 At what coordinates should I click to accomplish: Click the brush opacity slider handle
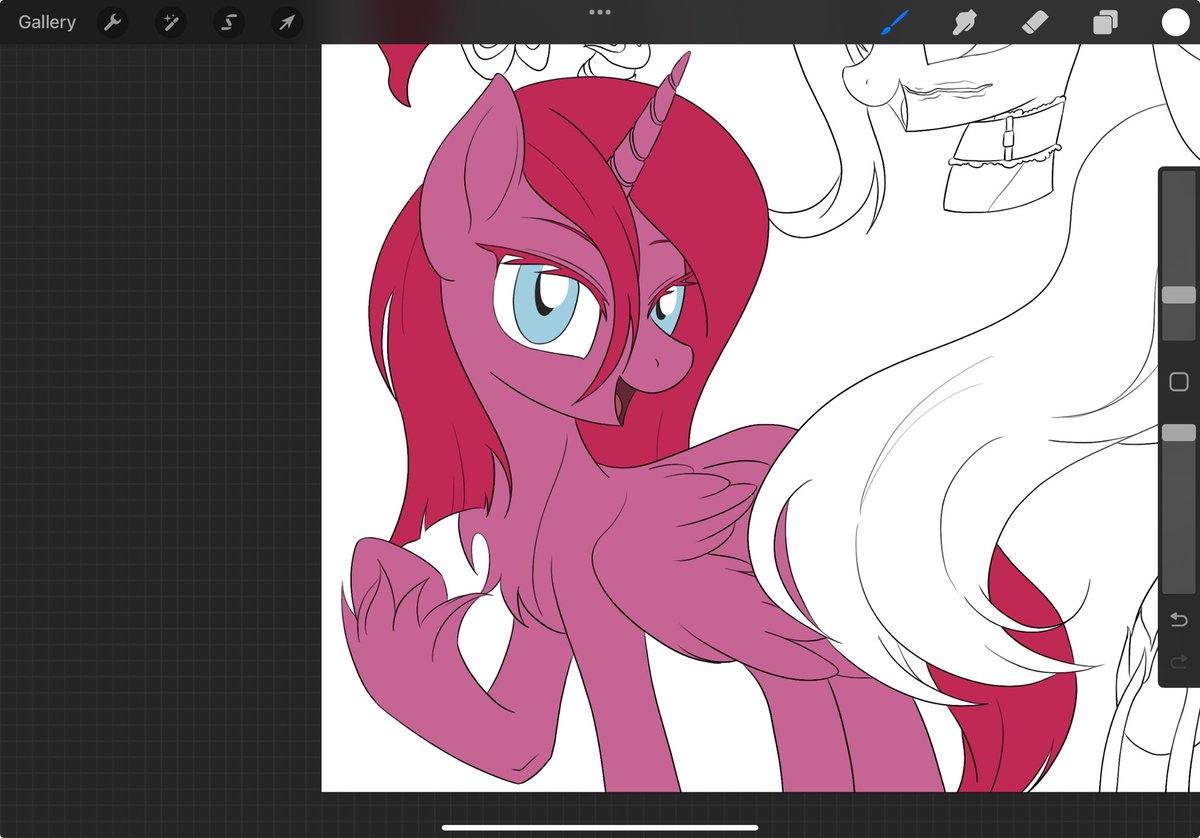tap(1178, 432)
